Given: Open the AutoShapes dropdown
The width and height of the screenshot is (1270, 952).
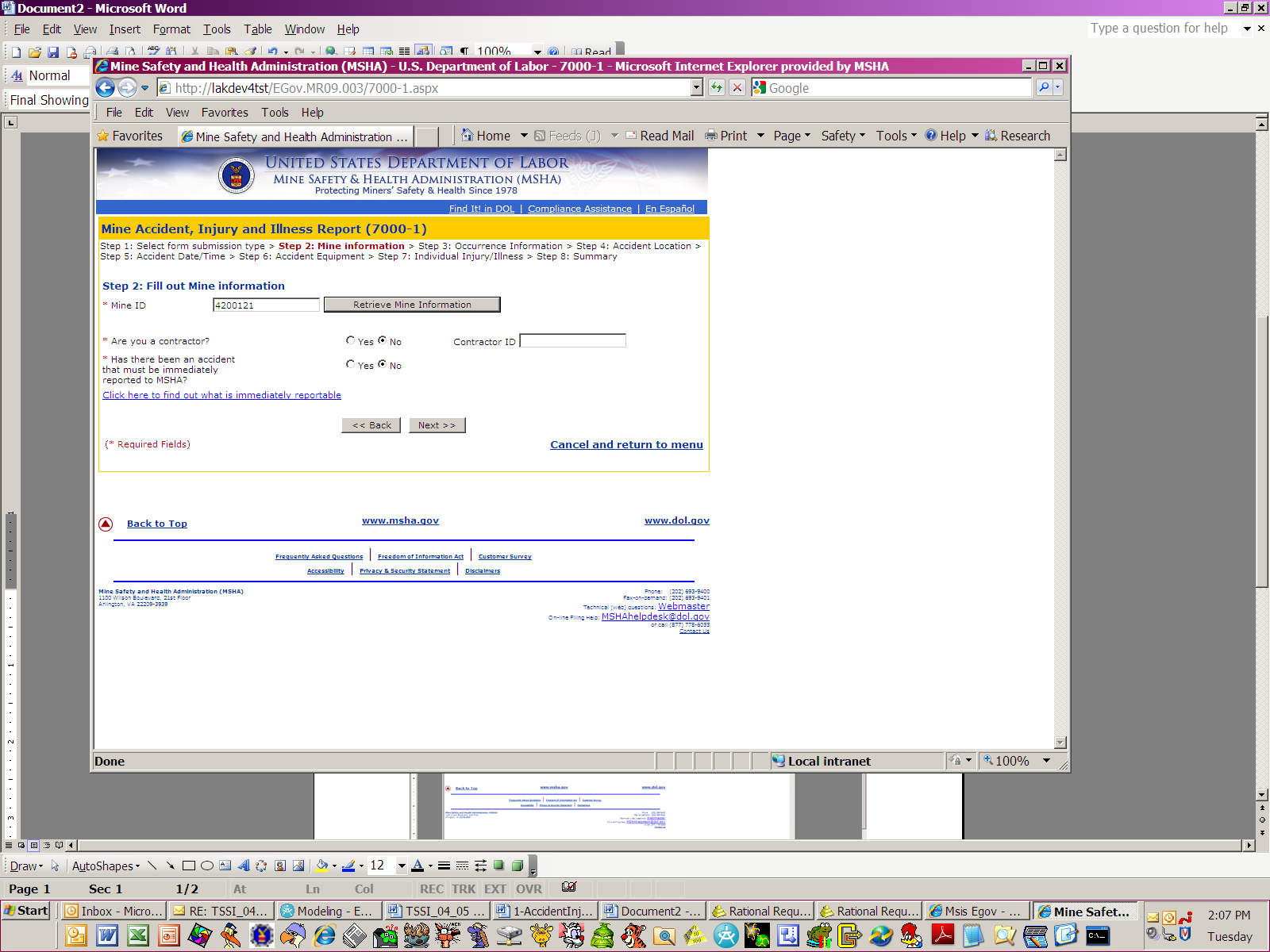Looking at the screenshot, I should [106, 866].
